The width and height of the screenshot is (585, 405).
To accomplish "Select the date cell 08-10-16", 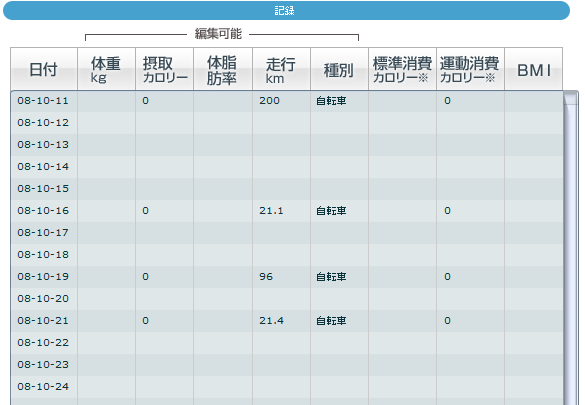I will click(44, 211).
